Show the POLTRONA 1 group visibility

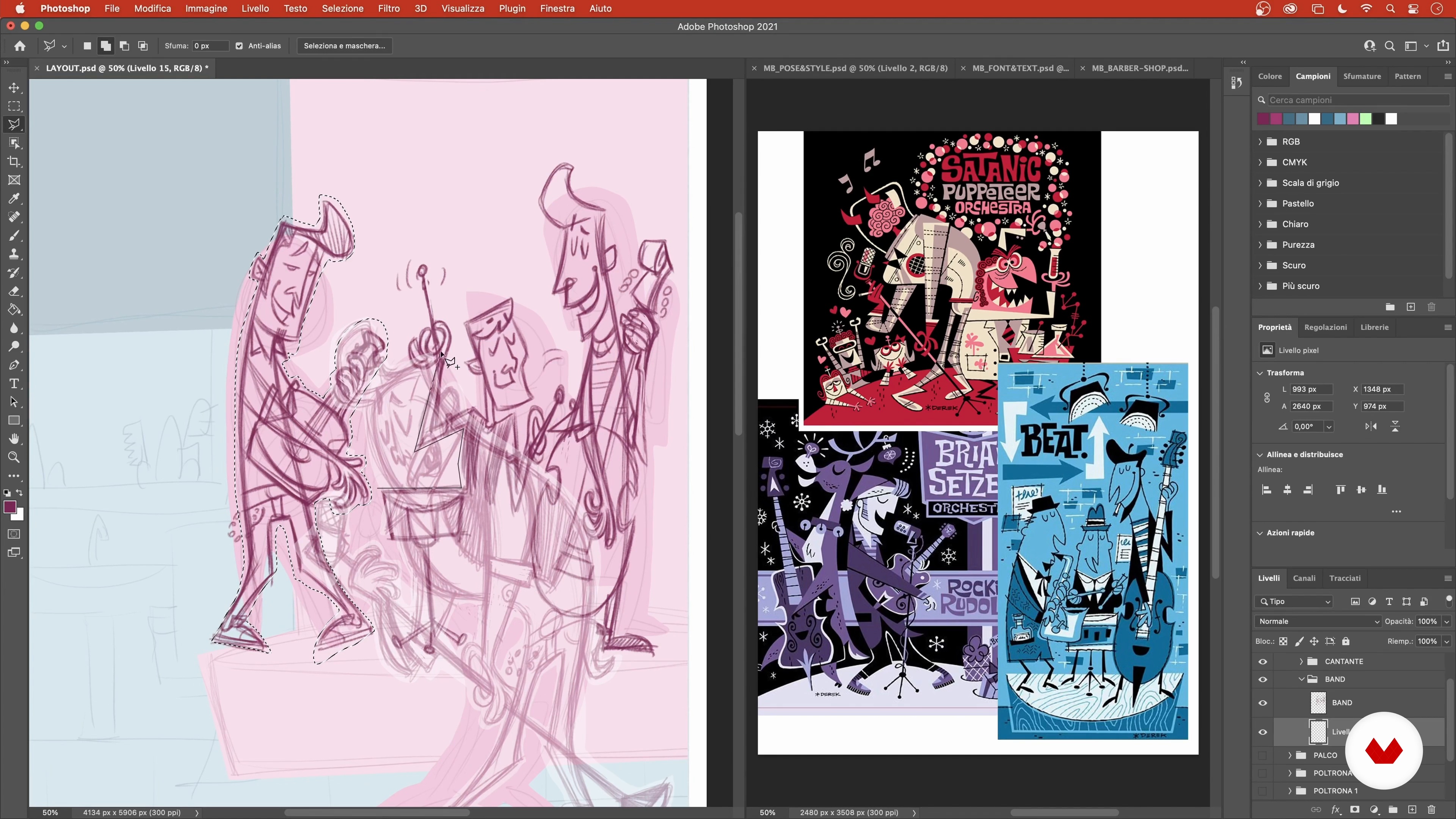pos(1263,791)
